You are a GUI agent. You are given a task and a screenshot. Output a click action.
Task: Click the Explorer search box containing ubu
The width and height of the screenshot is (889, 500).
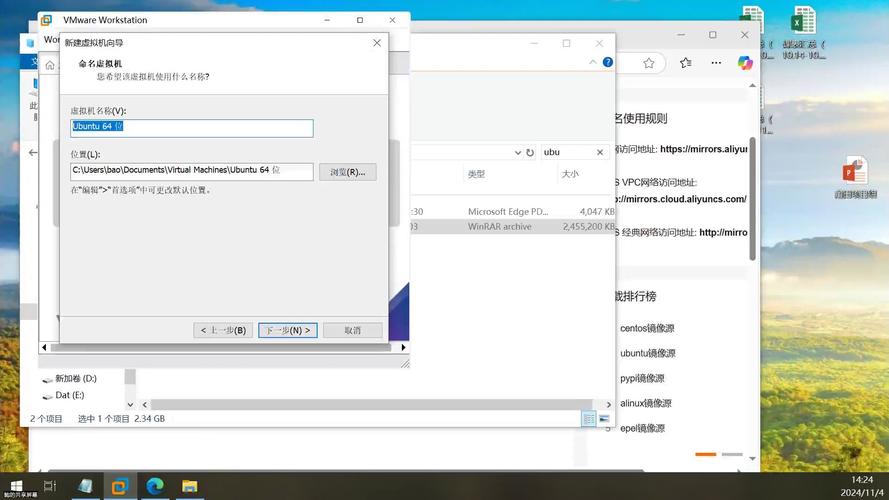[x=568, y=152]
